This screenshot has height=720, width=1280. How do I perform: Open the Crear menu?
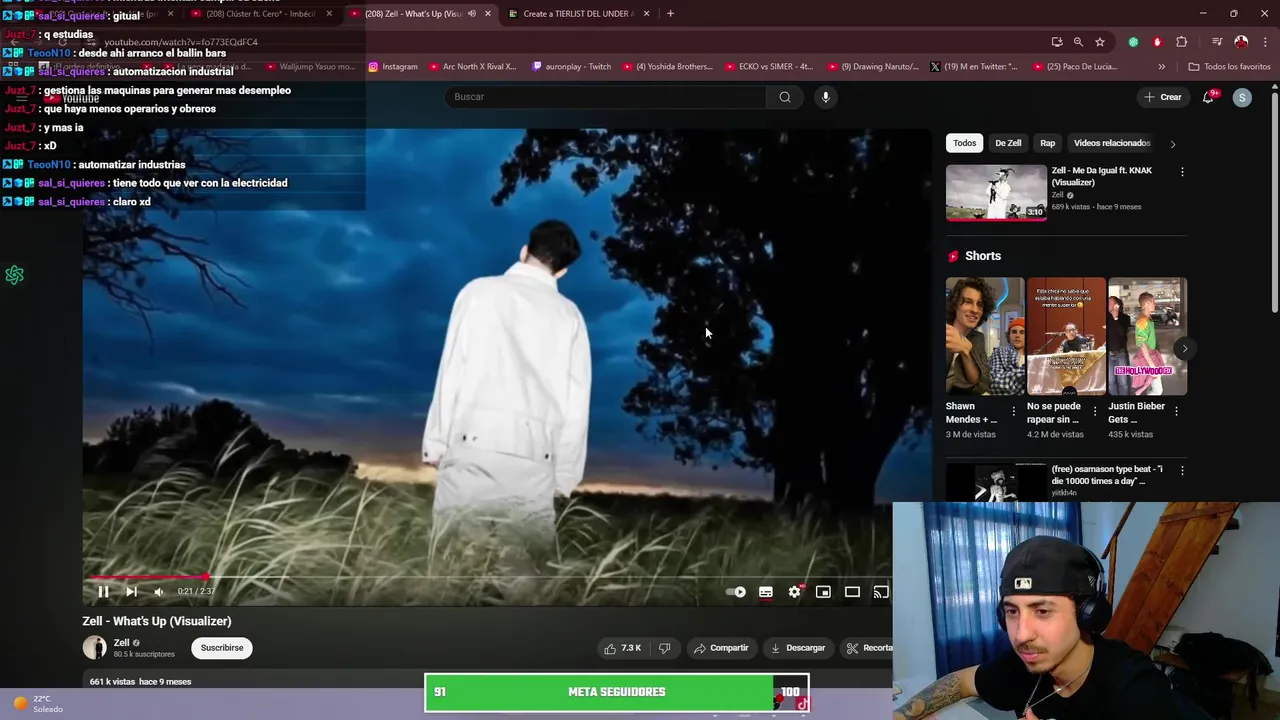[1163, 97]
